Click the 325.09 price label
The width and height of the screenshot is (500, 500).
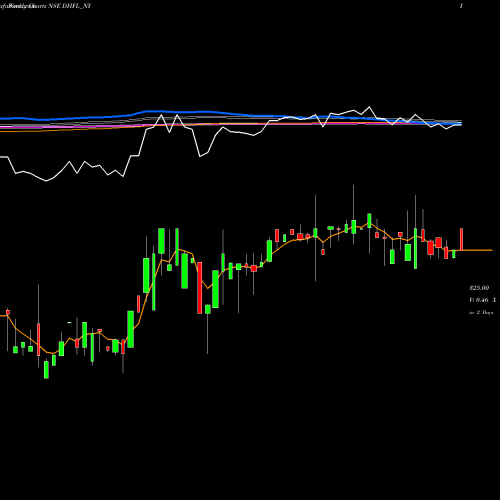pos(479,288)
